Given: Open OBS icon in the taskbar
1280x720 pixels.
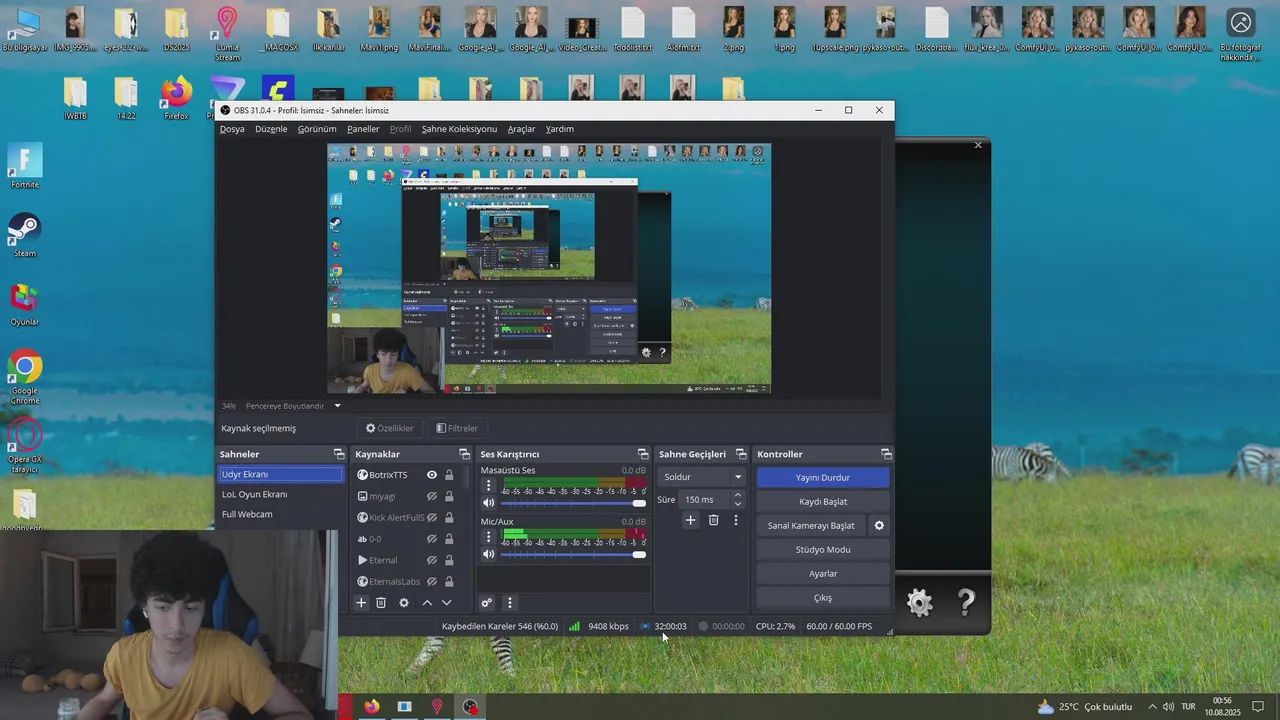Looking at the screenshot, I should (470, 707).
